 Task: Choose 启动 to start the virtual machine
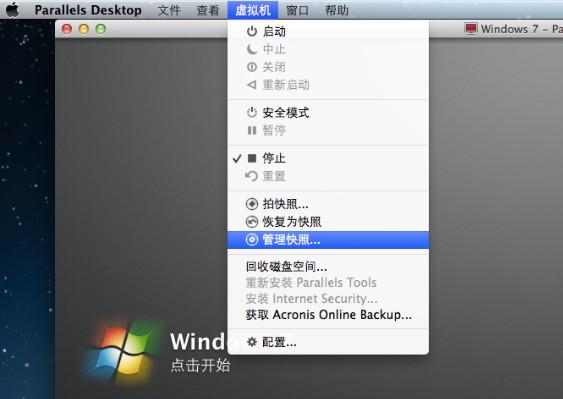328,32
